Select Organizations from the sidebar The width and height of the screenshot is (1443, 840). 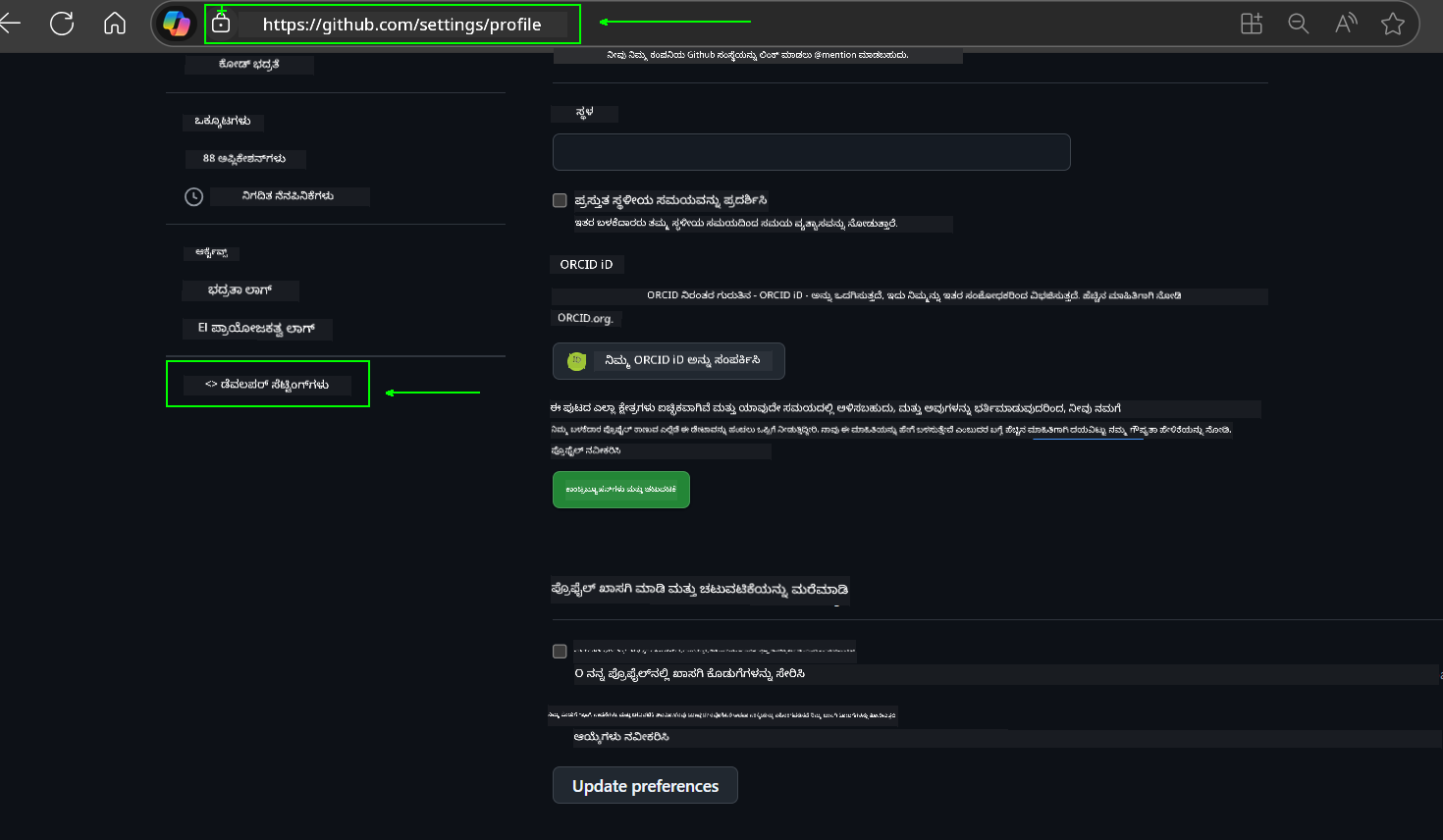pyautogui.click(x=224, y=121)
